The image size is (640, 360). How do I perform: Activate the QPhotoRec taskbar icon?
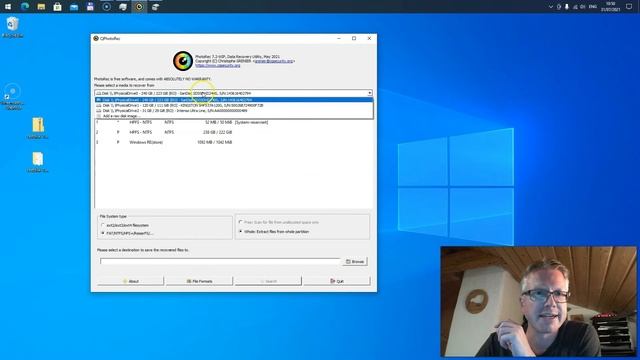point(139,7)
